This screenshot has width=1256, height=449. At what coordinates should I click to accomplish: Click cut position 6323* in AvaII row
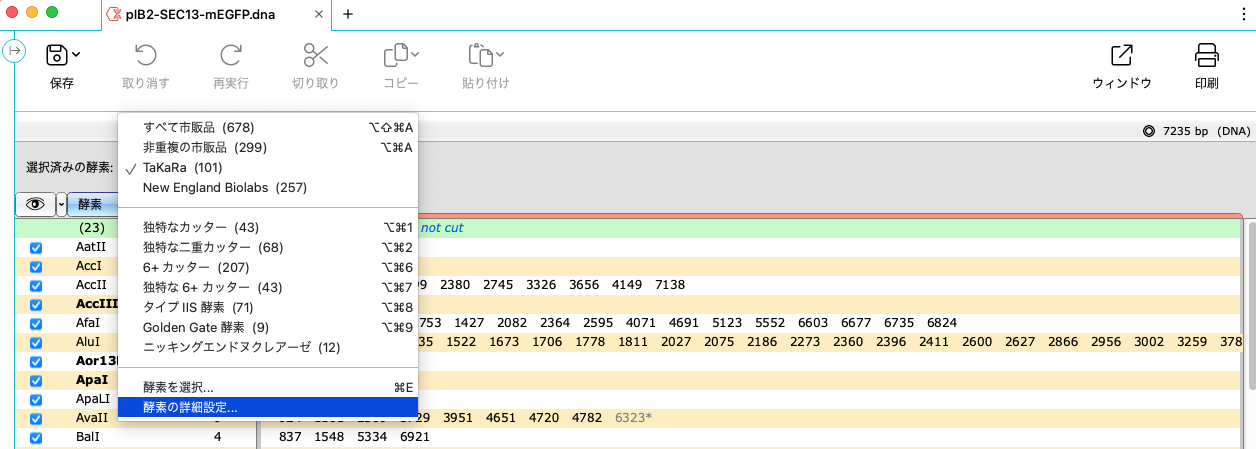coord(632,418)
